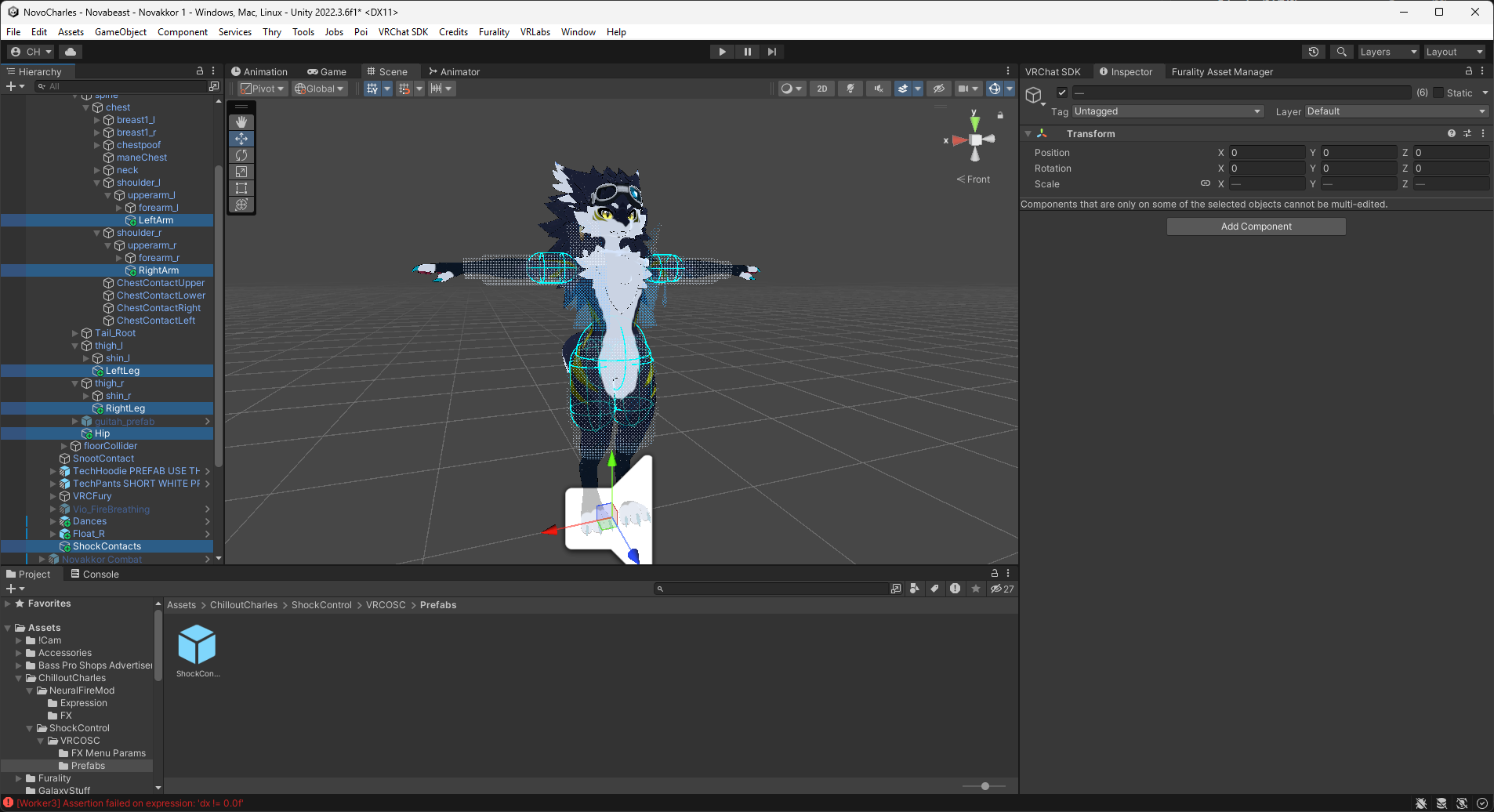Collapse the Transform component foldout
This screenshot has height=812, width=1494.
[1028, 134]
